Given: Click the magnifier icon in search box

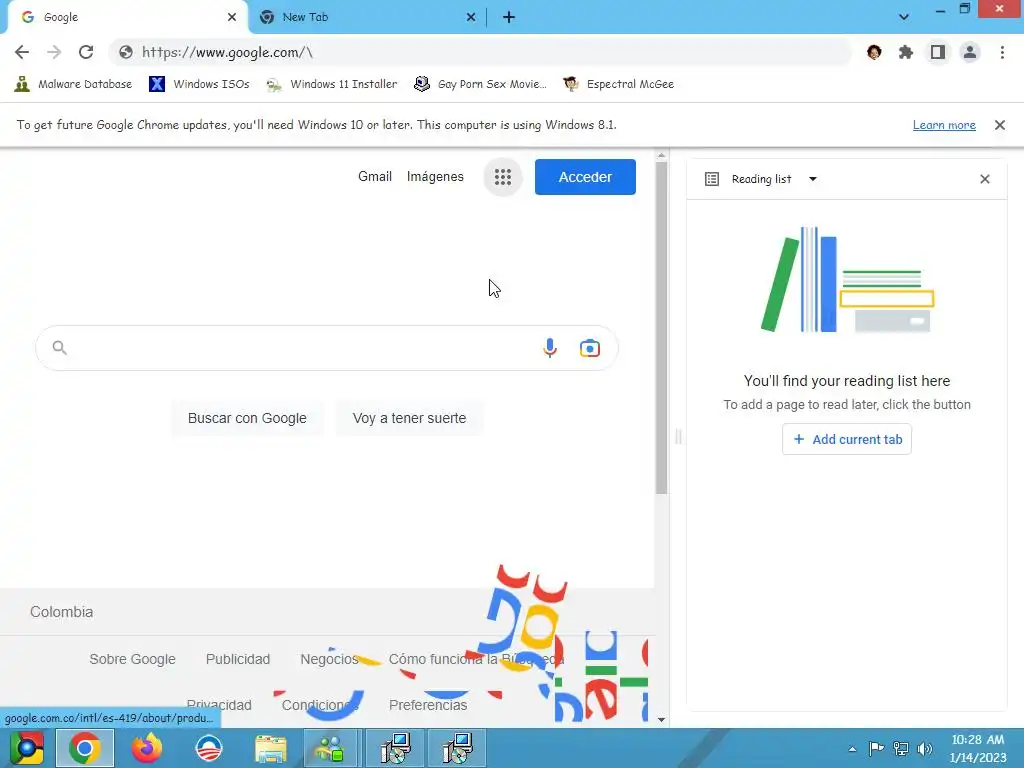Looking at the screenshot, I should [x=59, y=347].
